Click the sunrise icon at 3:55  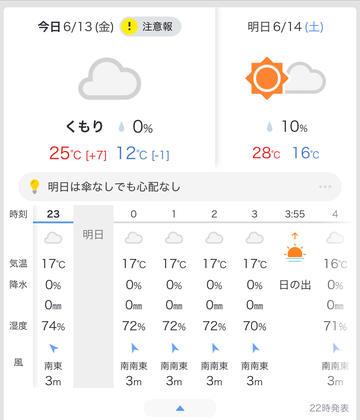(x=295, y=247)
